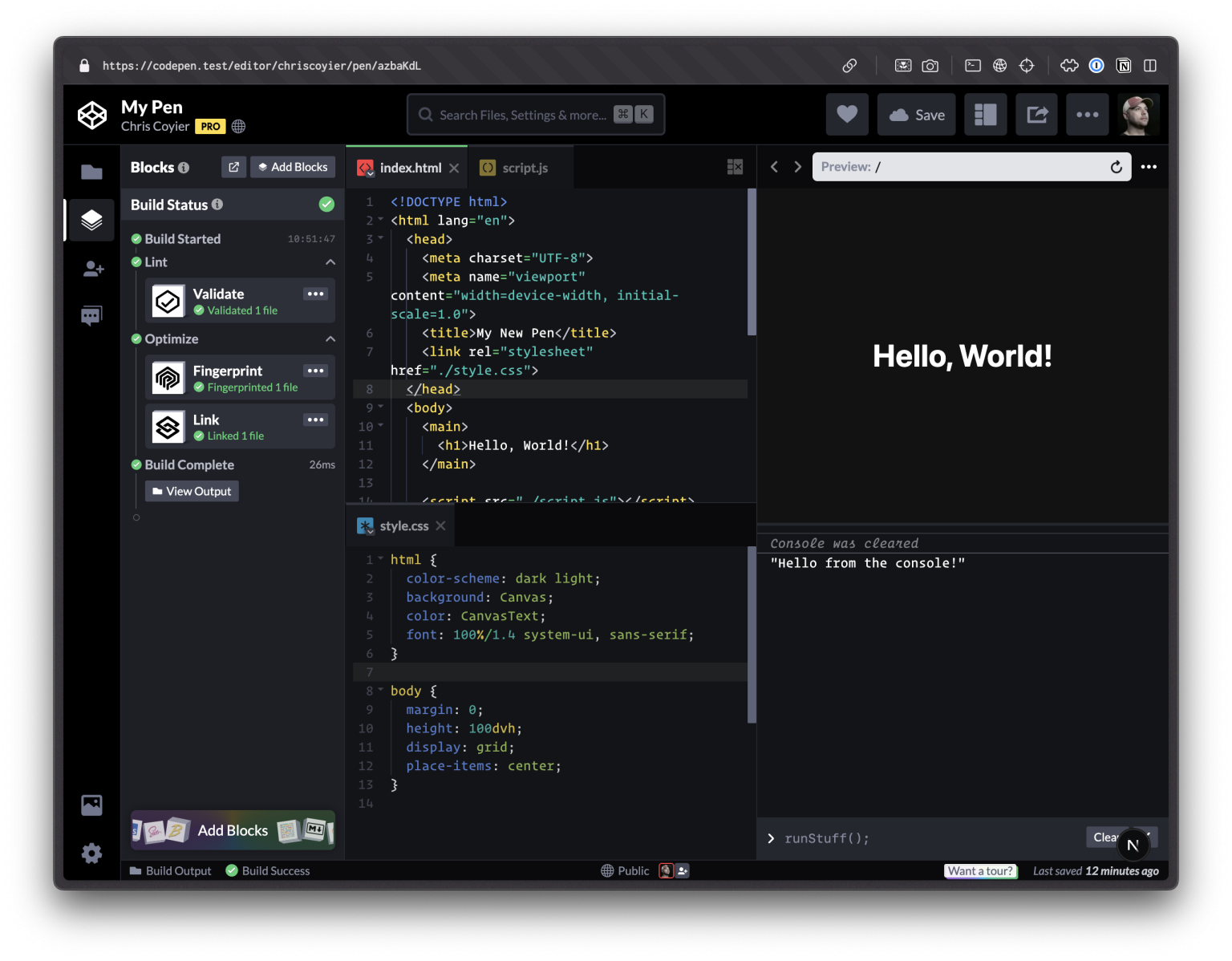
Task: Open the editor settings gear icon
Action: click(91, 853)
